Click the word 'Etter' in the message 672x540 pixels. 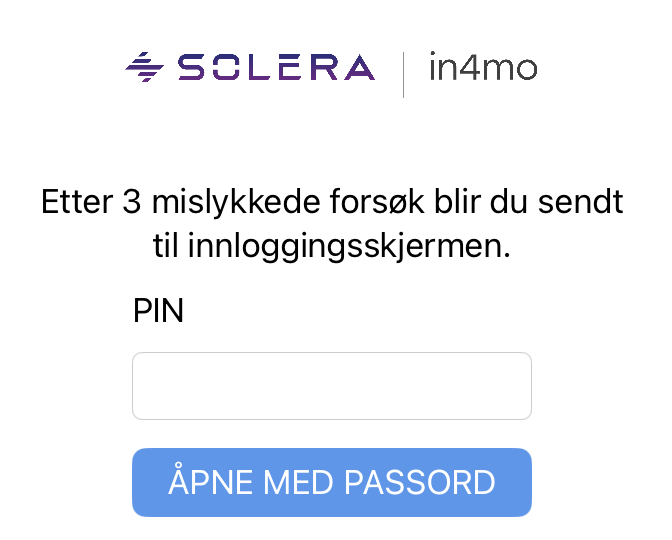click(76, 203)
